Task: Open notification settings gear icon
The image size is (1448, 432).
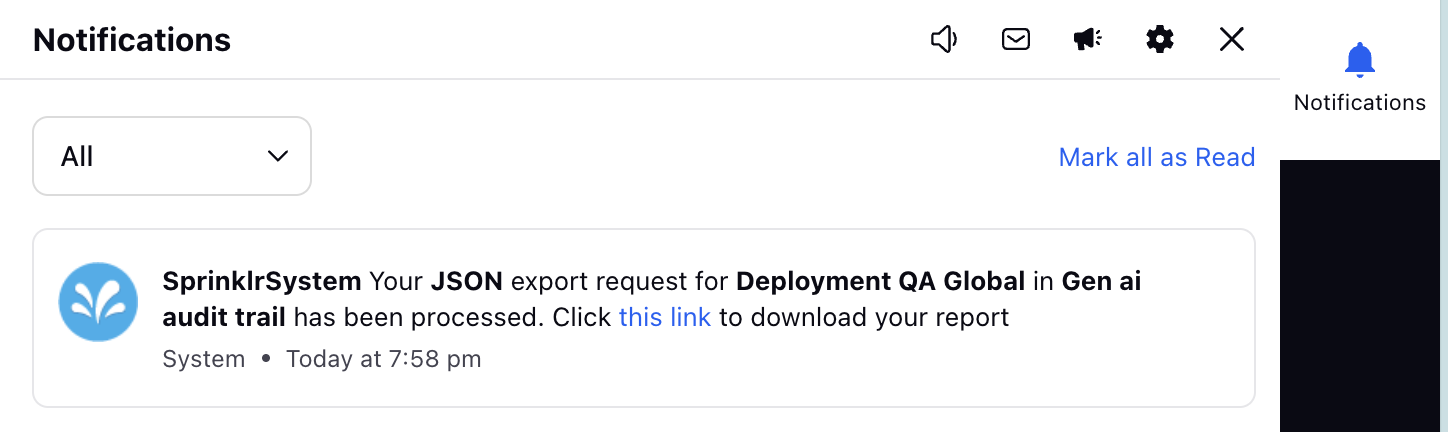Action: pos(1160,39)
